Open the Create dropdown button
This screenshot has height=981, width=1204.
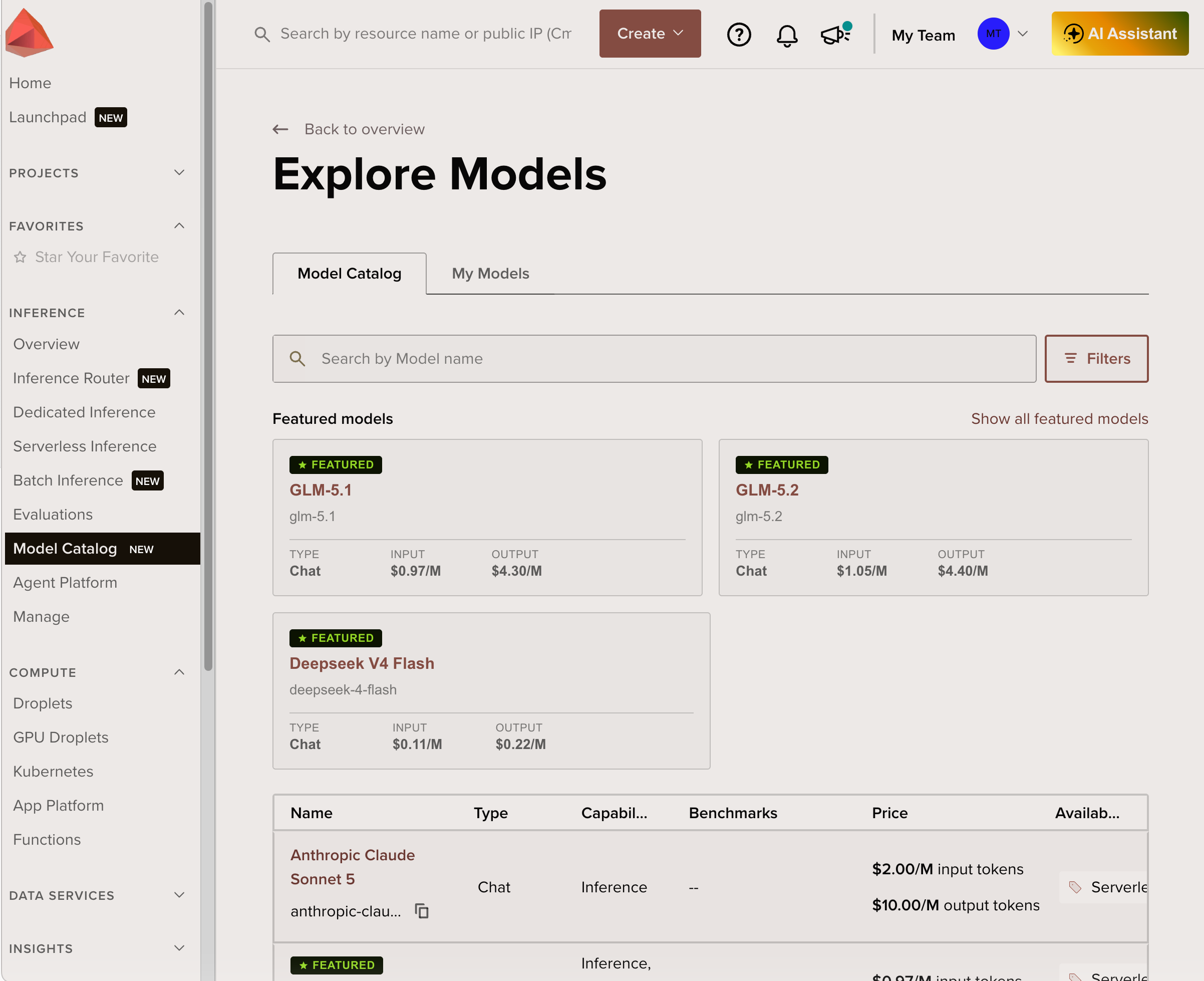pos(650,34)
